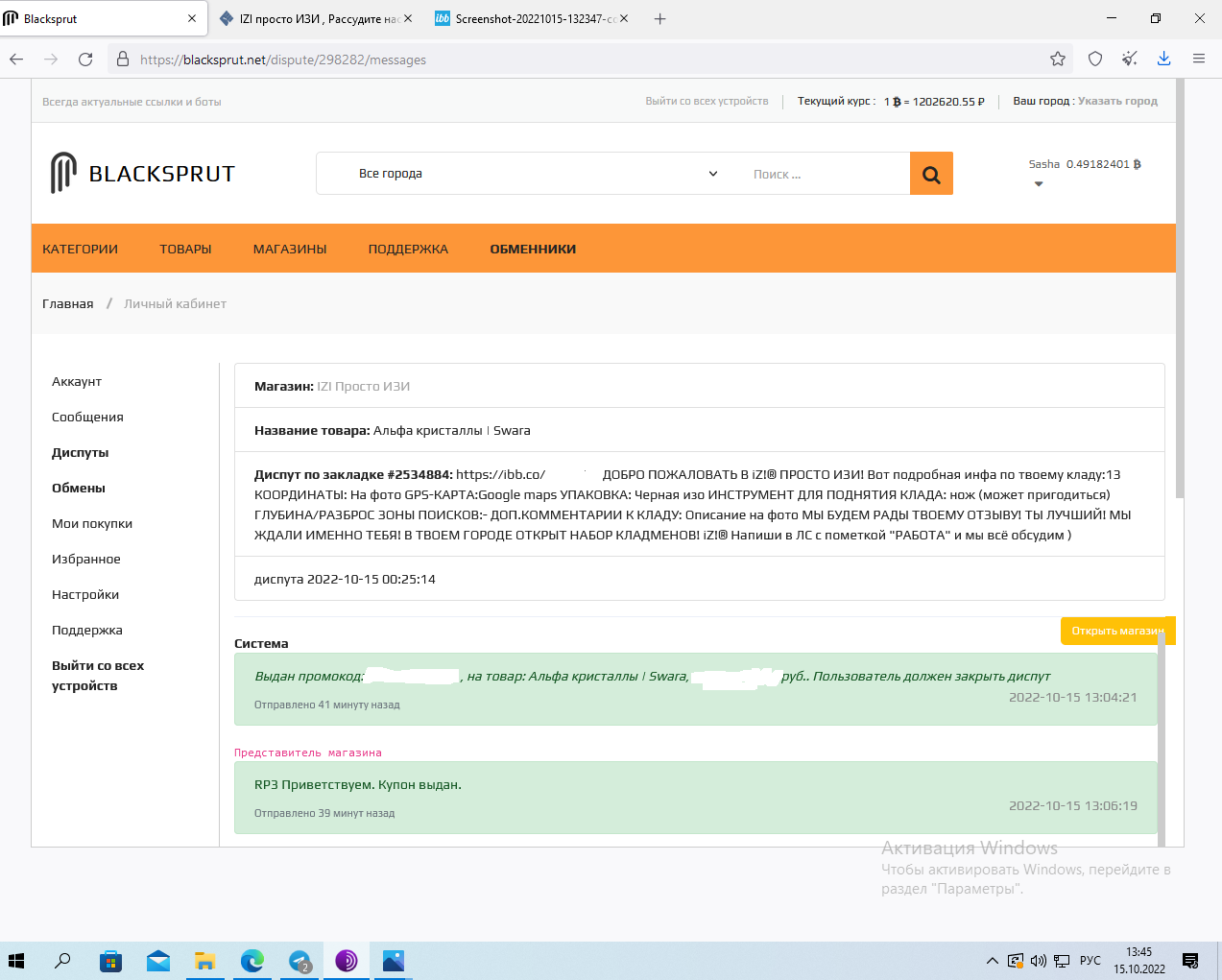
Task: Reload the page with refresh icon
Action: click(85, 60)
